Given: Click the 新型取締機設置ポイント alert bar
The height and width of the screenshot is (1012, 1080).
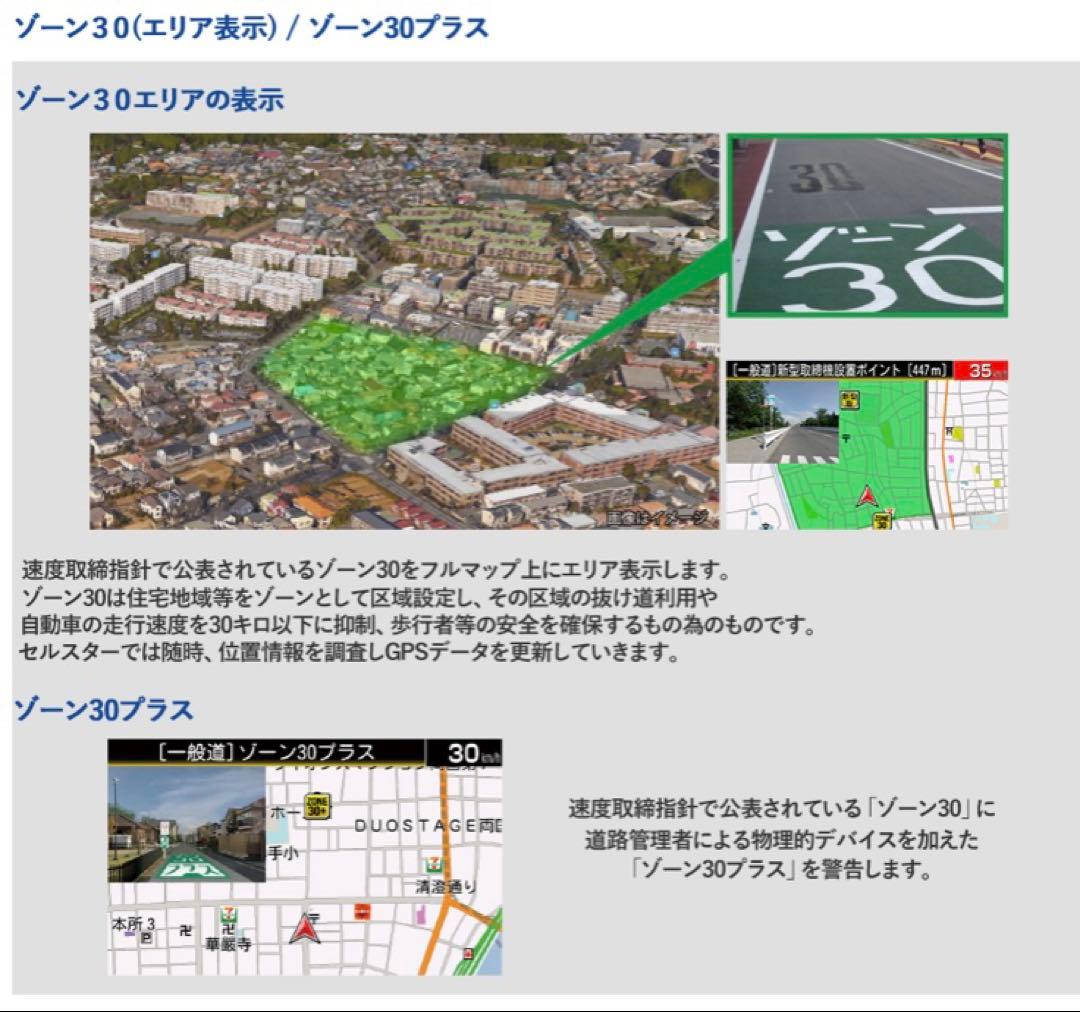Looking at the screenshot, I should tap(838, 371).
